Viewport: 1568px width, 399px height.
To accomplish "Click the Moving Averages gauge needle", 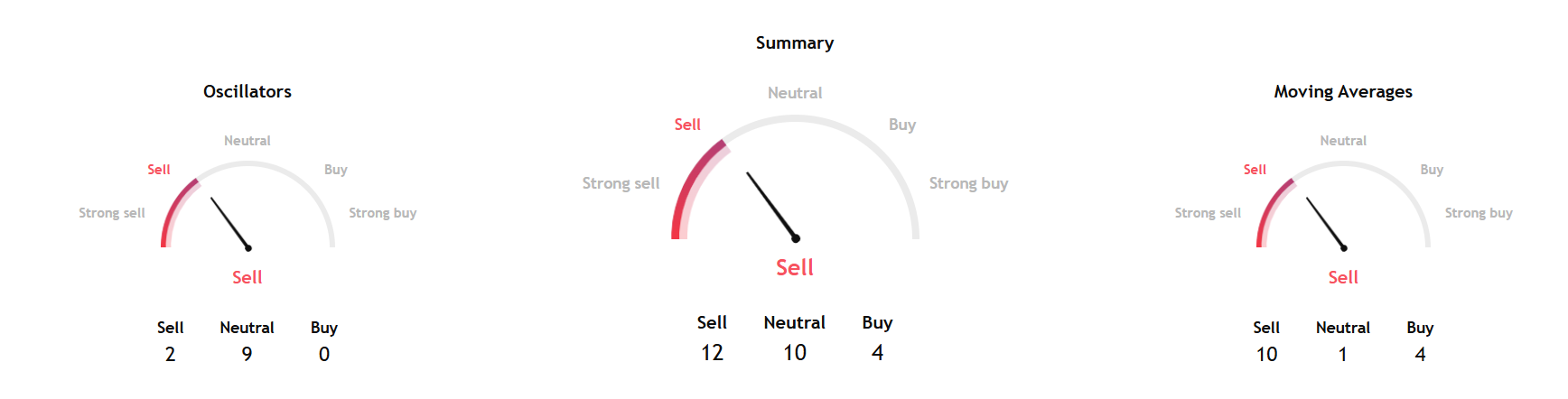I will click(1327, 223).
